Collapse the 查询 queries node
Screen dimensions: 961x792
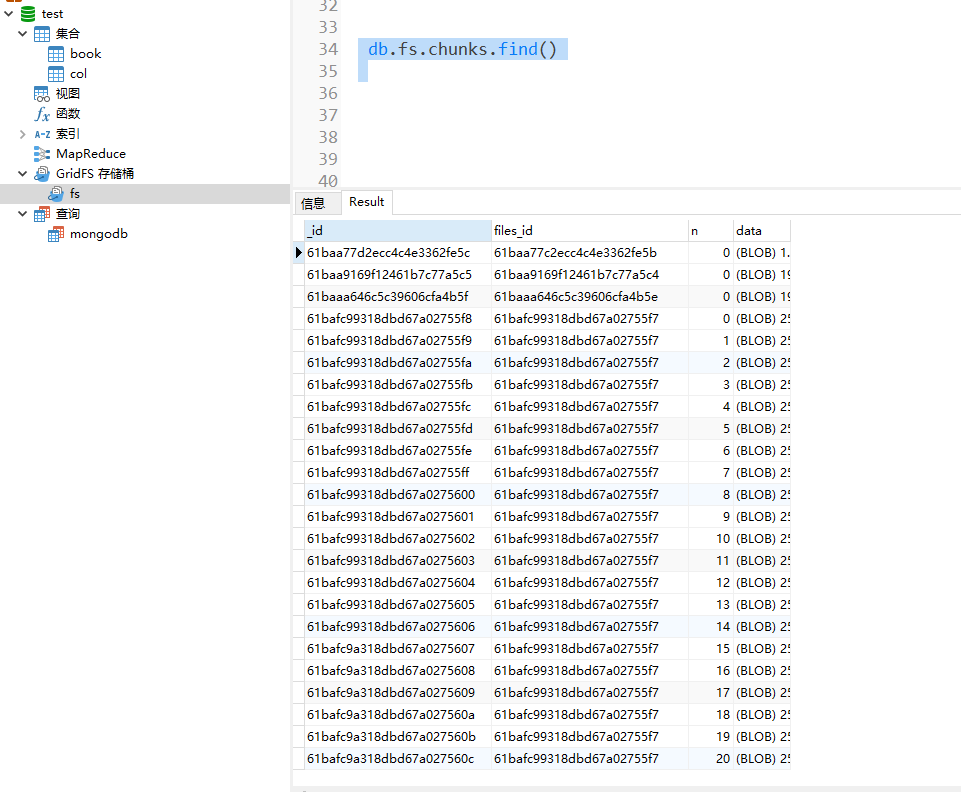coord(23,214)
